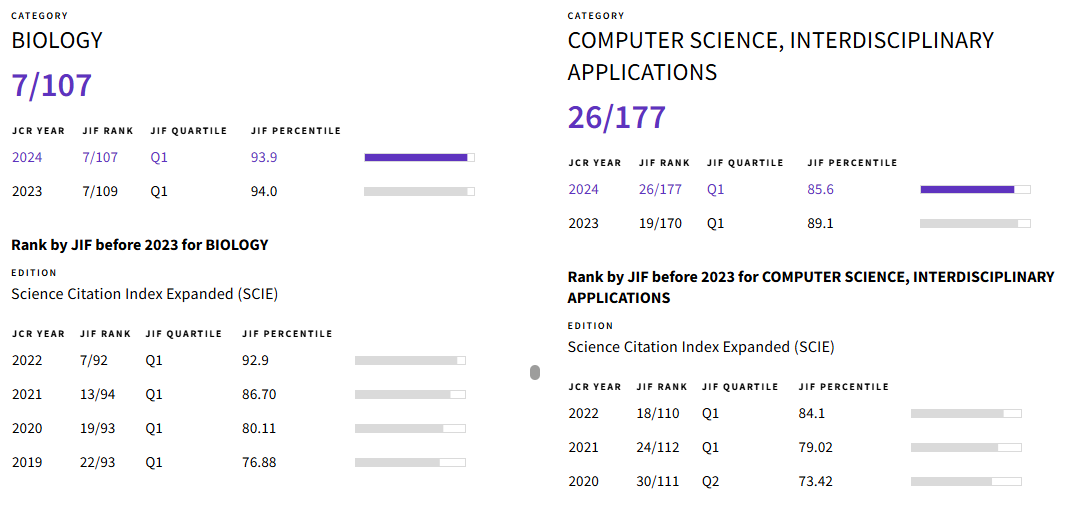Image resolution: width=1073 pixels, height=512 pixels.
Task: Click the Computer Science, Interdisciplinary Applications category title
Action: coord(780,56)
